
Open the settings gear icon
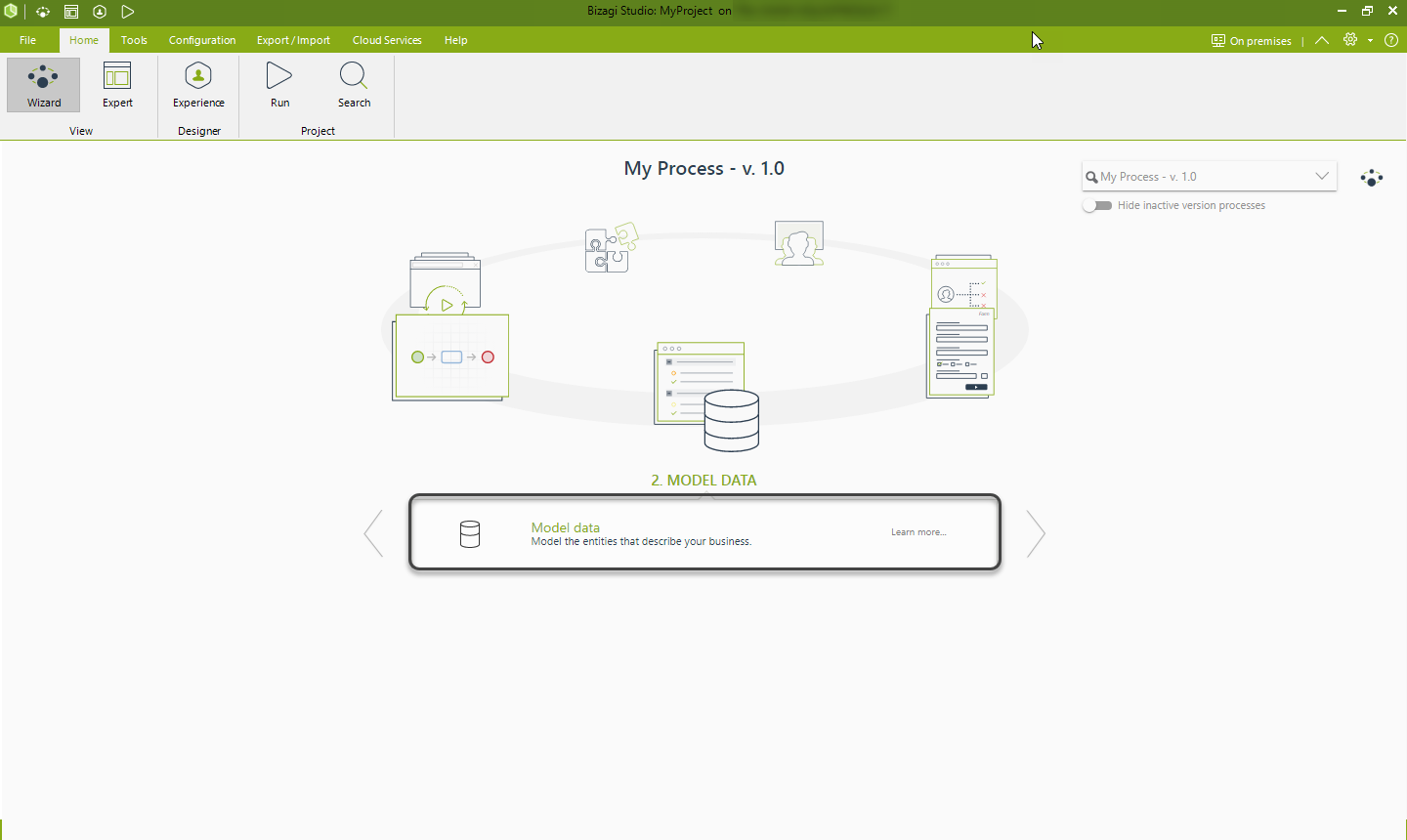(x=1350, y=40)
